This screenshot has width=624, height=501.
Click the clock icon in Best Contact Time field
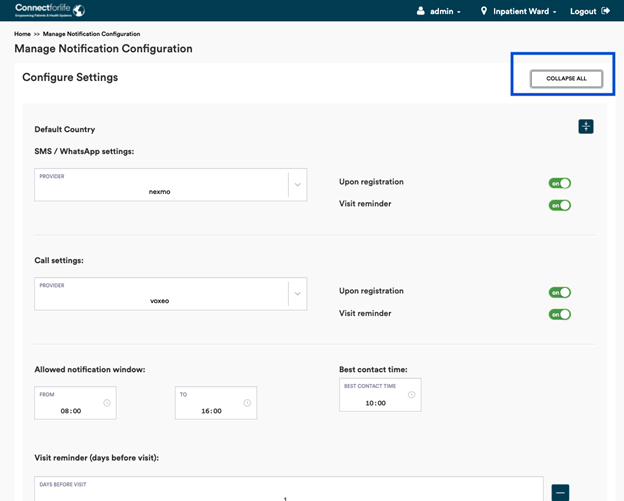411,395
